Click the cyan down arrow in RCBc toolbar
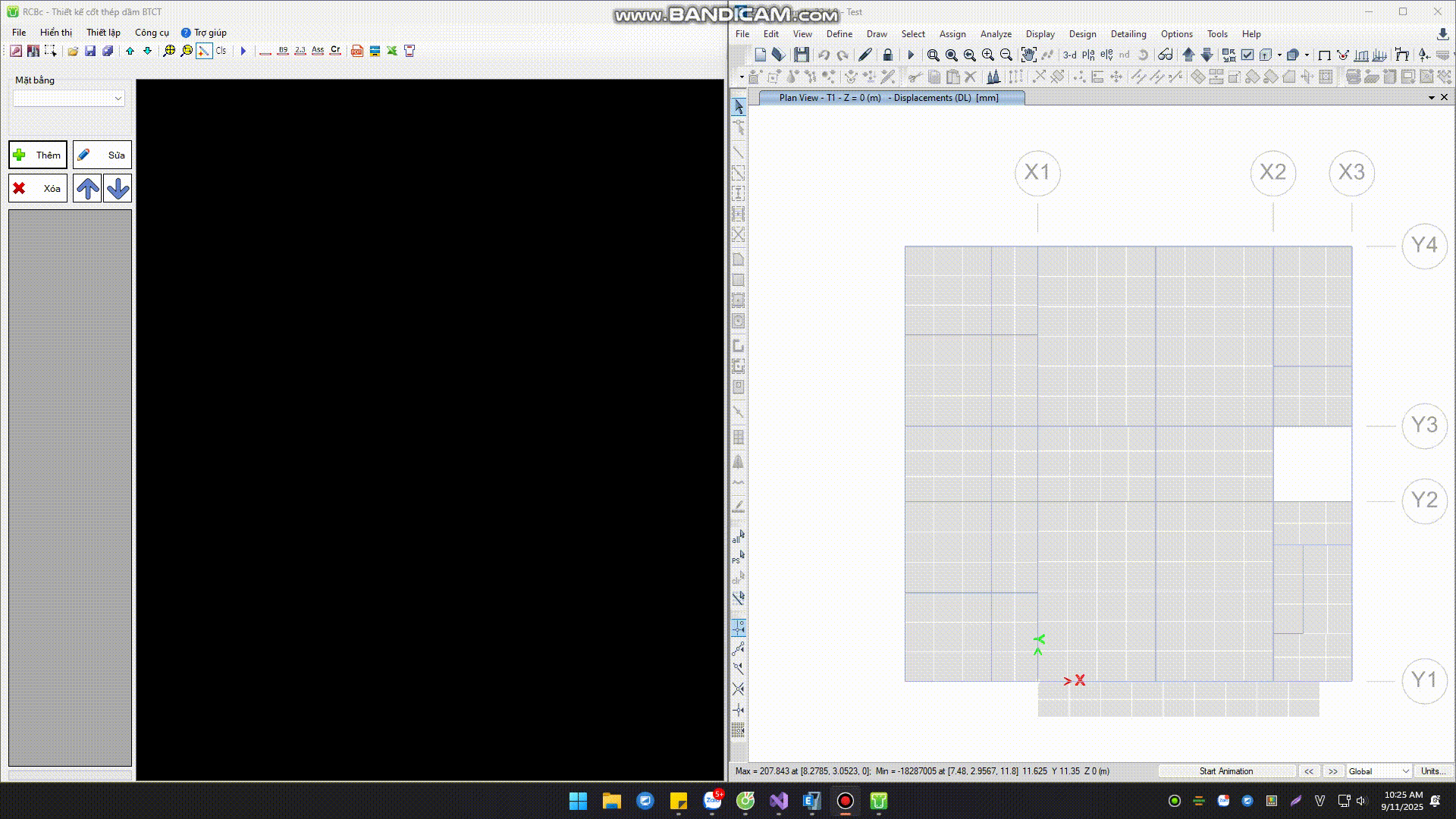 (148, 51)
